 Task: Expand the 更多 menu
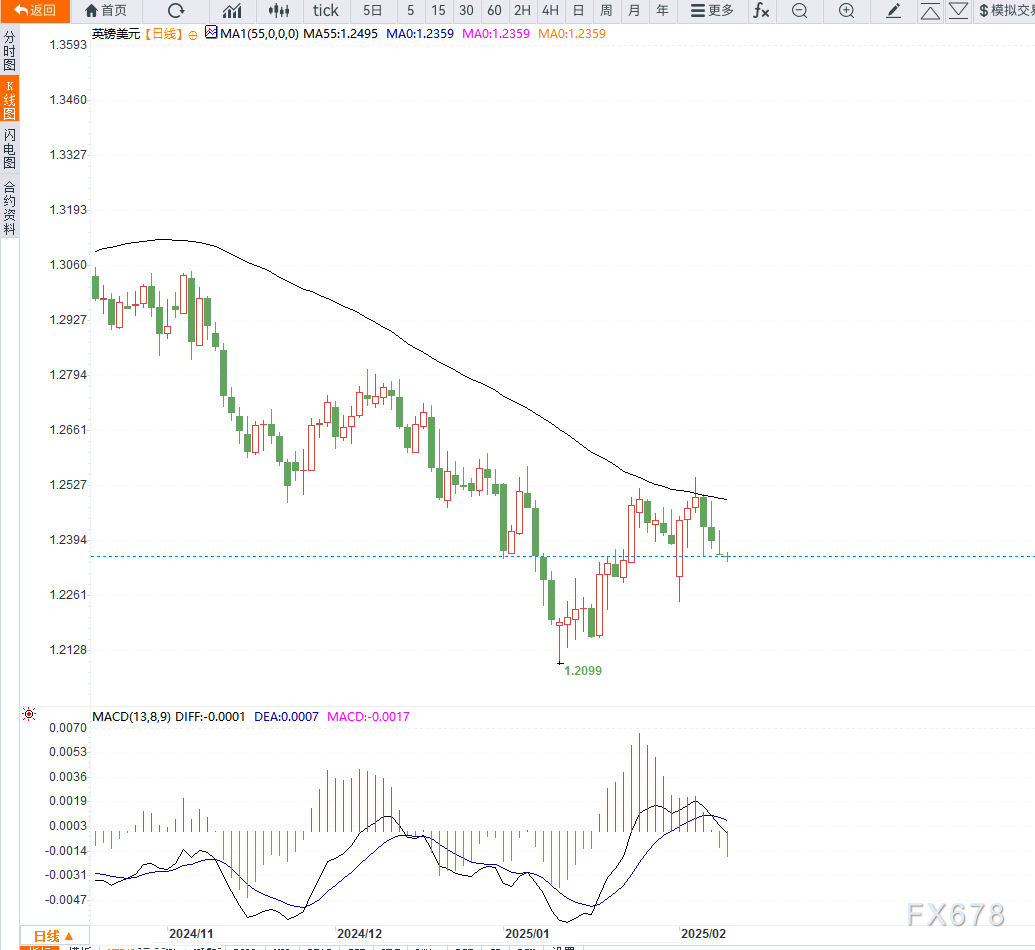coord(712,11)
